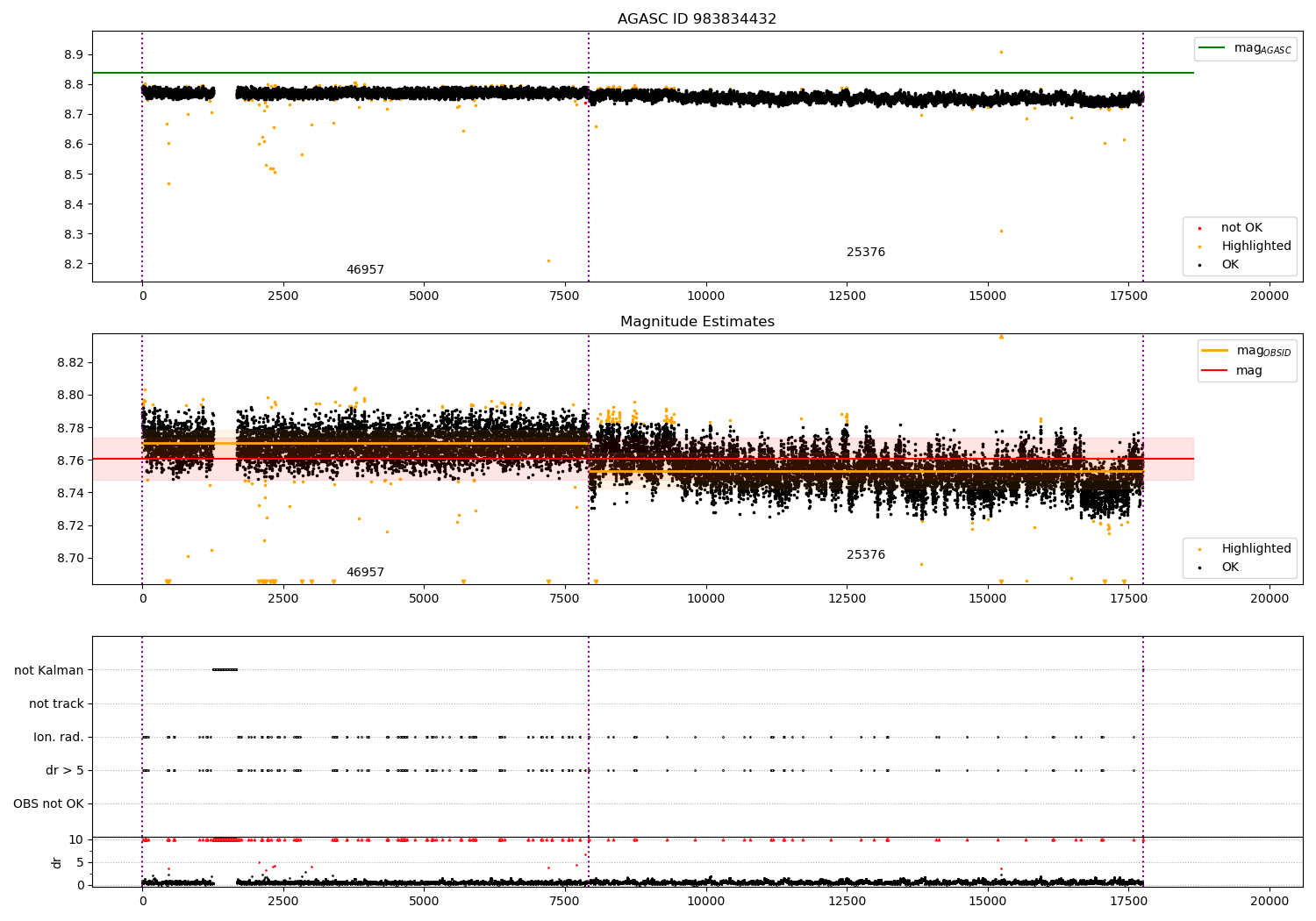Click the 'Magnitude Estimates' plot title

point(697,321)
